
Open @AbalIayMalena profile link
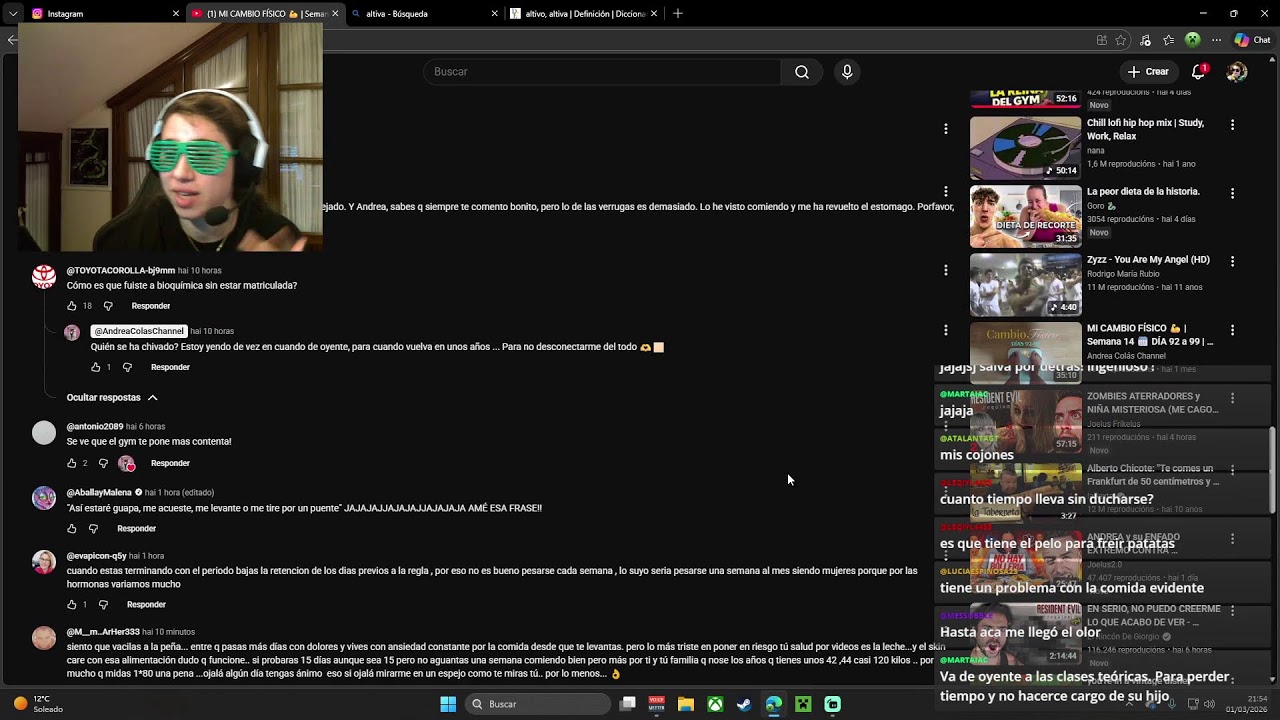click(x=99, y=493)
